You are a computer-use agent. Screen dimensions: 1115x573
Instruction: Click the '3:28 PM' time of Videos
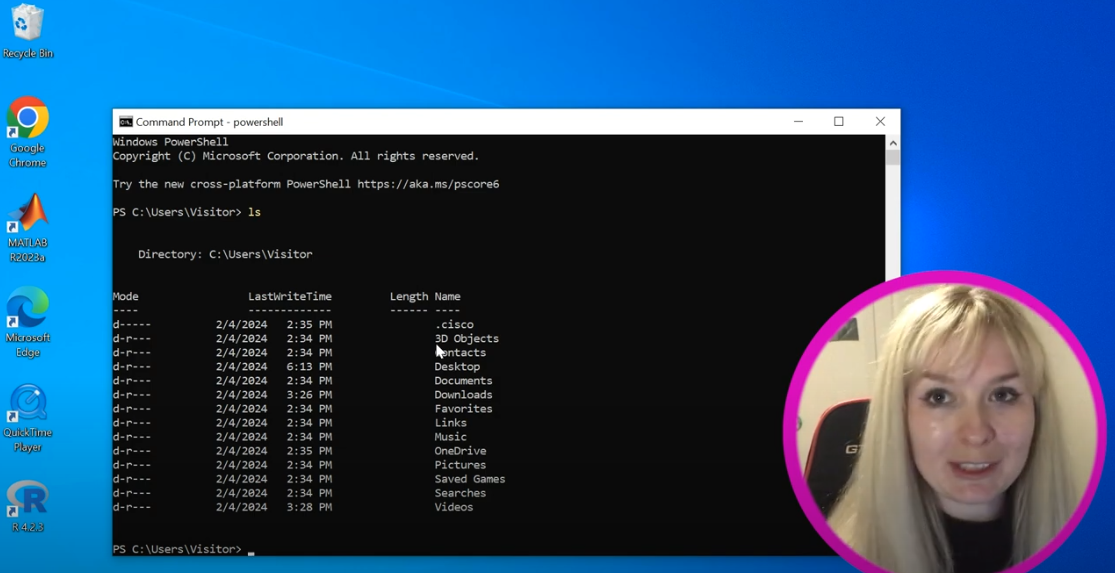coord(309,508)
